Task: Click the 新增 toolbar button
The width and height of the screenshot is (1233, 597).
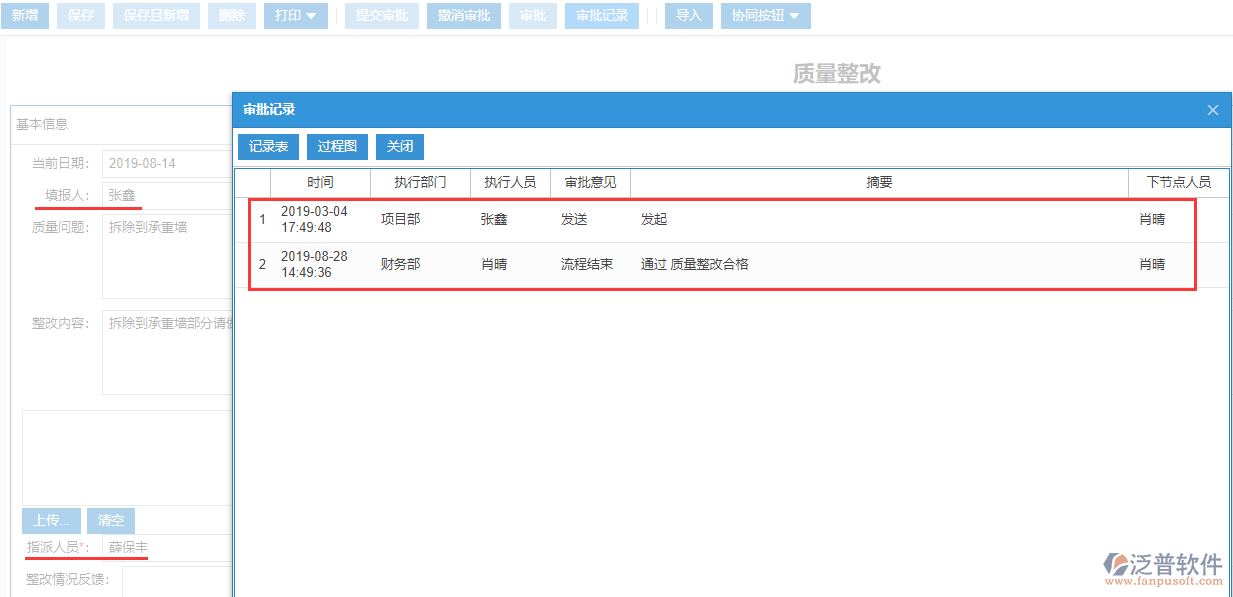Action: tap(25, 15)
